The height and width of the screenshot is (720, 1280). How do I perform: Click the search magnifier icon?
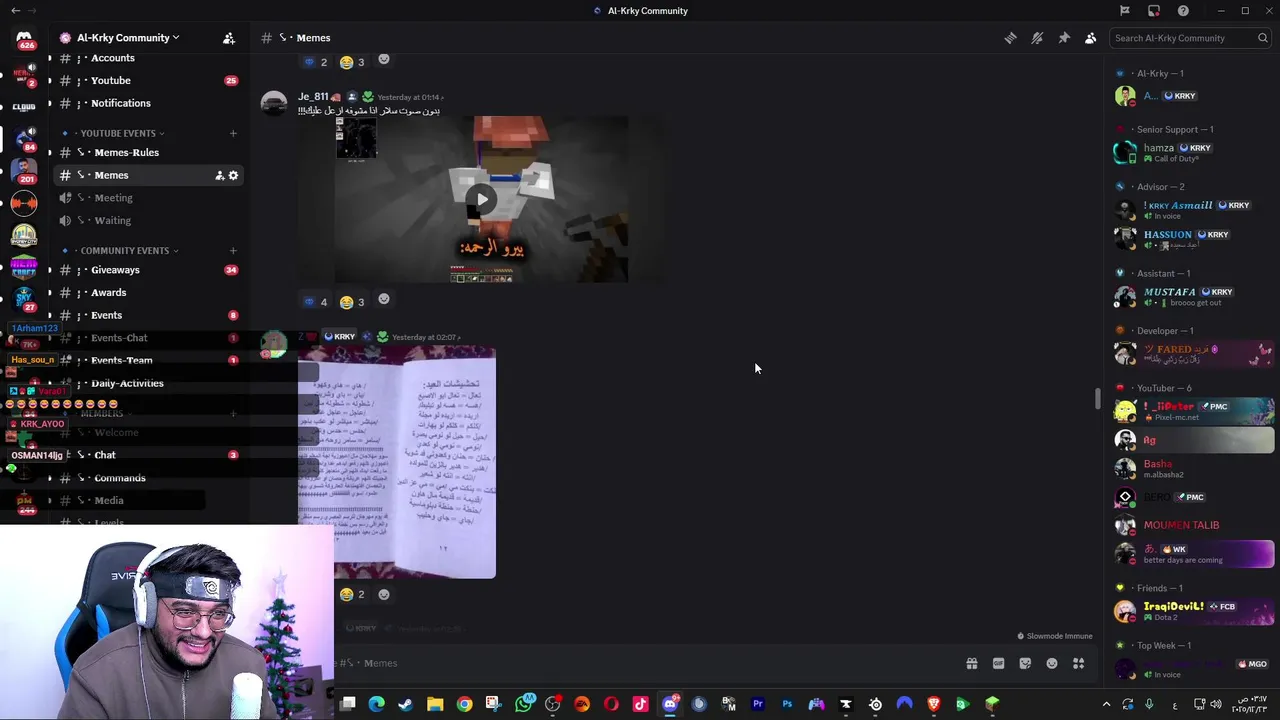coord(1263,38)
